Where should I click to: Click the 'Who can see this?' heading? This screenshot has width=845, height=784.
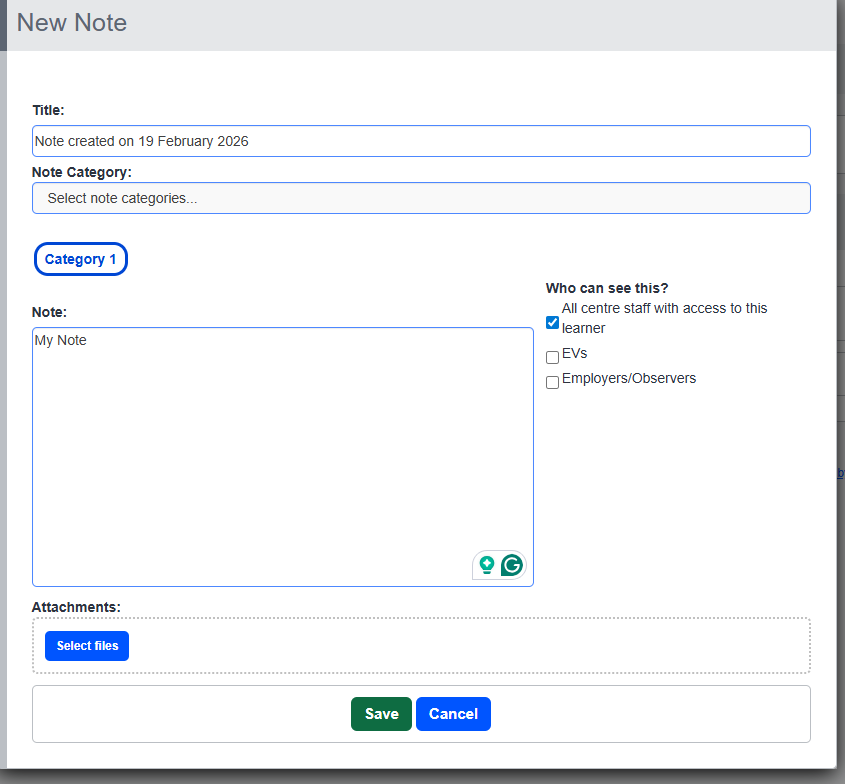[607, 288]
